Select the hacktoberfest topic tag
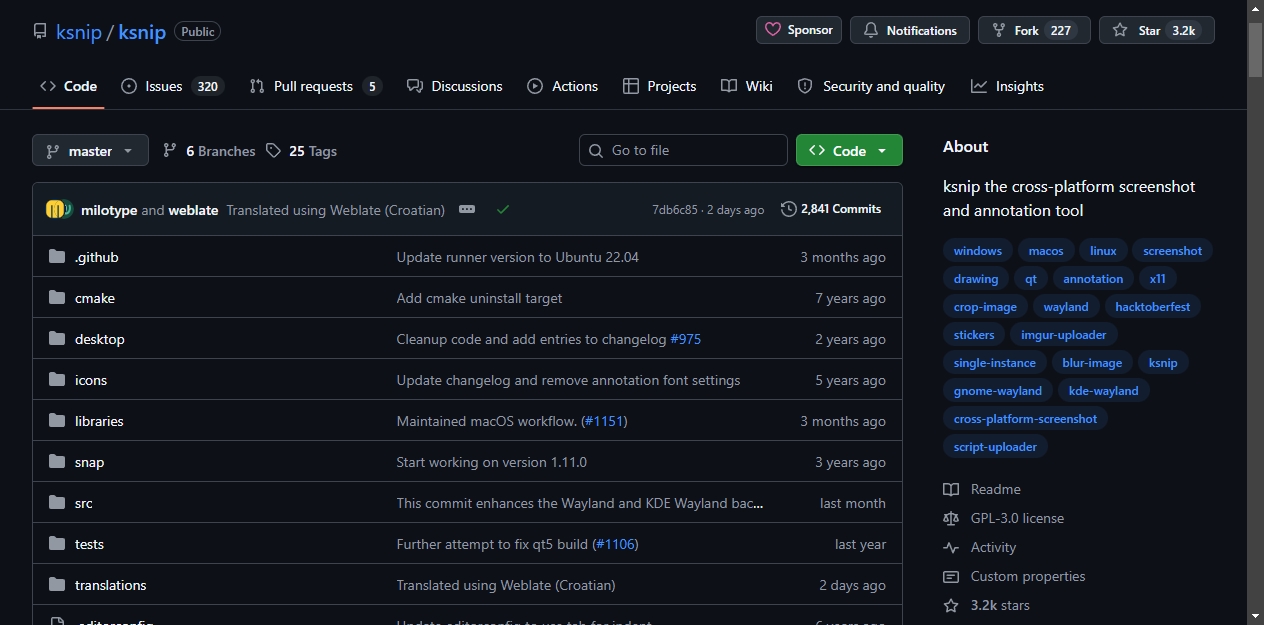 1153,307
